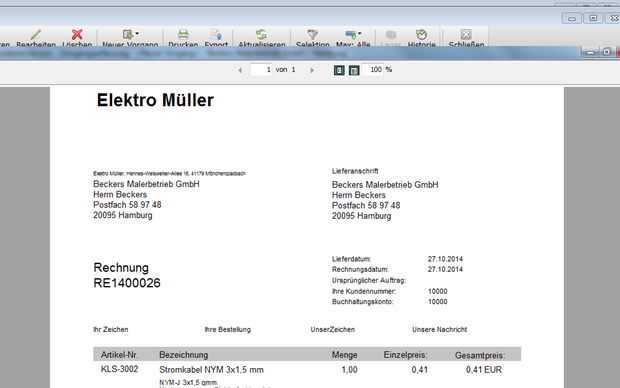Image resolution: width=620 pixels, height=388 pixels.
Task: Click the page number input field
Action: 261,70
